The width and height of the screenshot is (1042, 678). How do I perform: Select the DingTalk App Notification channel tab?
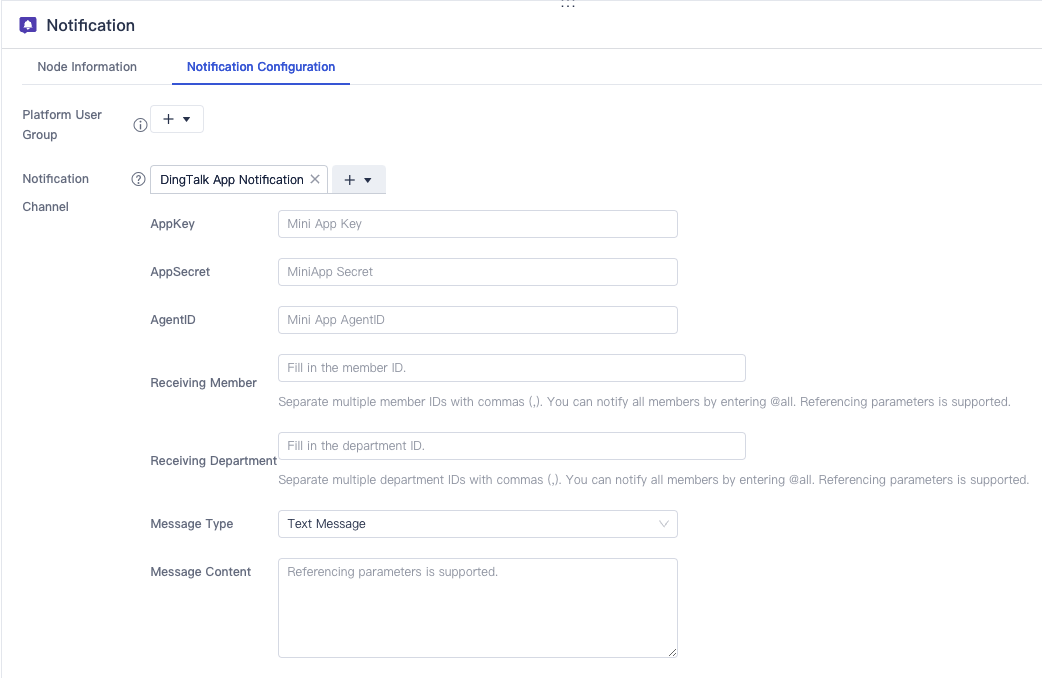231,180
